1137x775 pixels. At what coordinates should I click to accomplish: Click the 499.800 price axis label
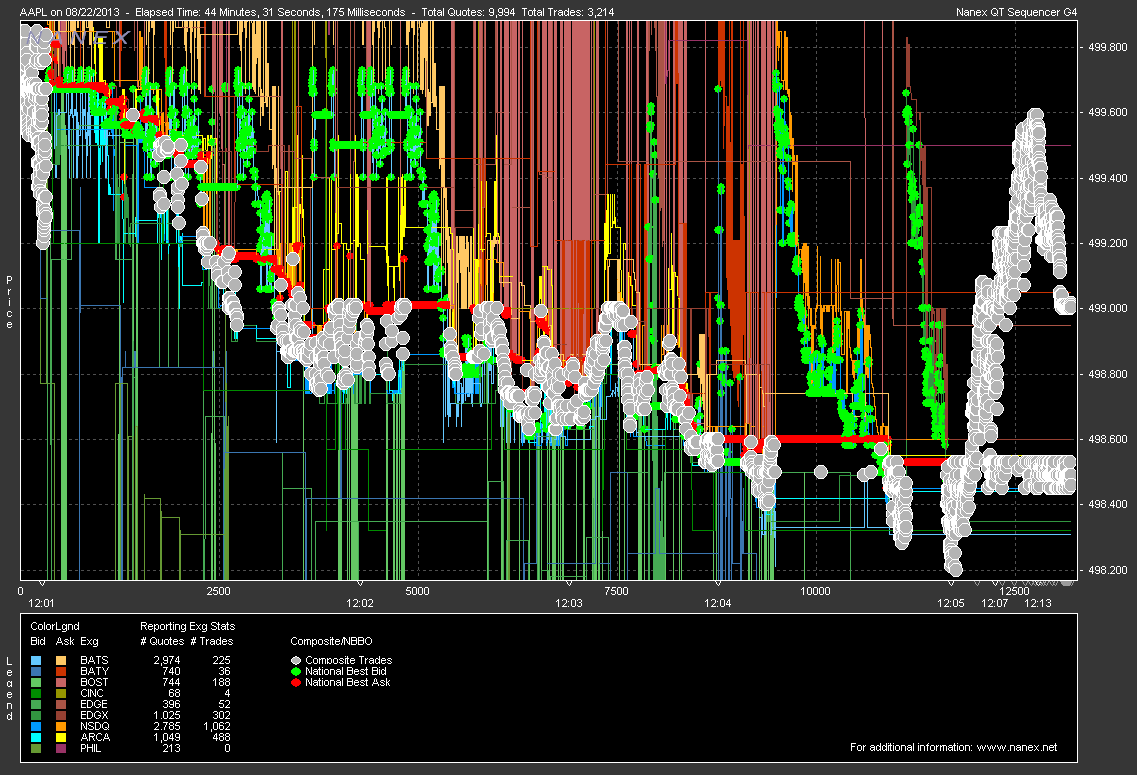(1108, 48)
